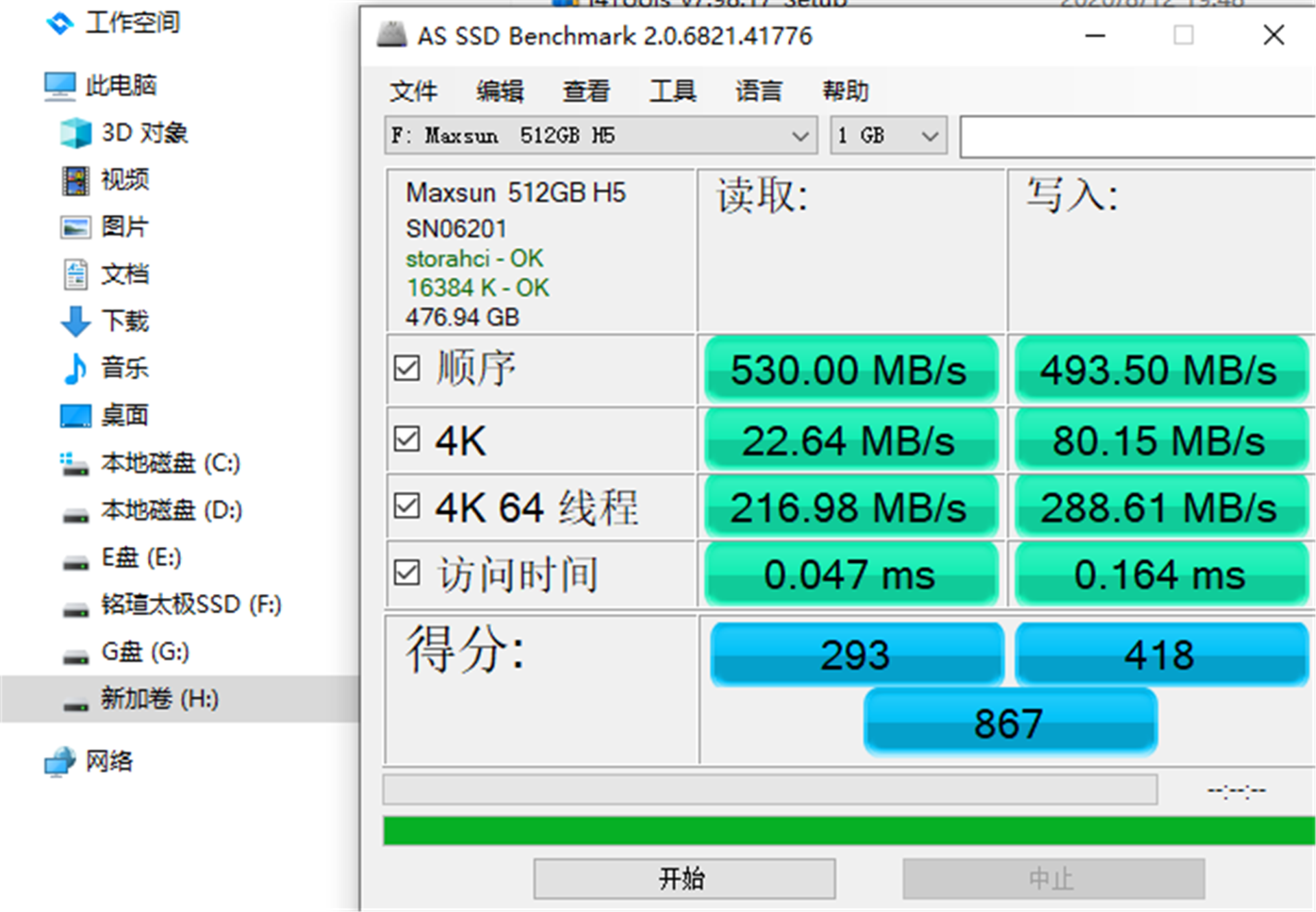Open the 1 GB test size dropdown
Screen dimensions: 1316x912
(889, 135)
